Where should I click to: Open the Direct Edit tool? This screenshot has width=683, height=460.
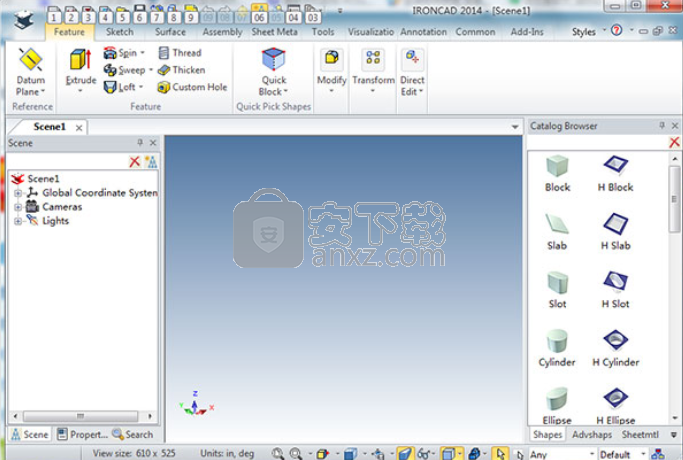coord(412,72)
